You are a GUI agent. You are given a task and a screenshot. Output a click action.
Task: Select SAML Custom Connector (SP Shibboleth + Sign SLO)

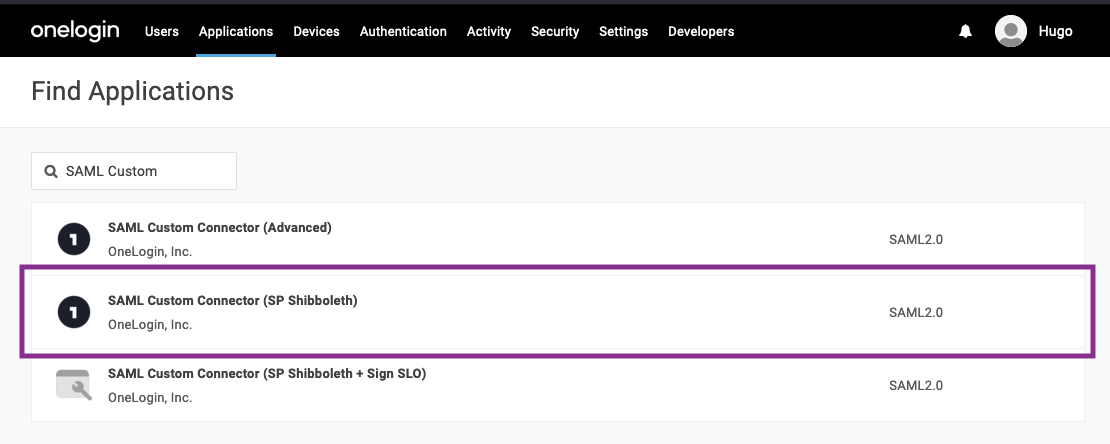tap(558, 385)
